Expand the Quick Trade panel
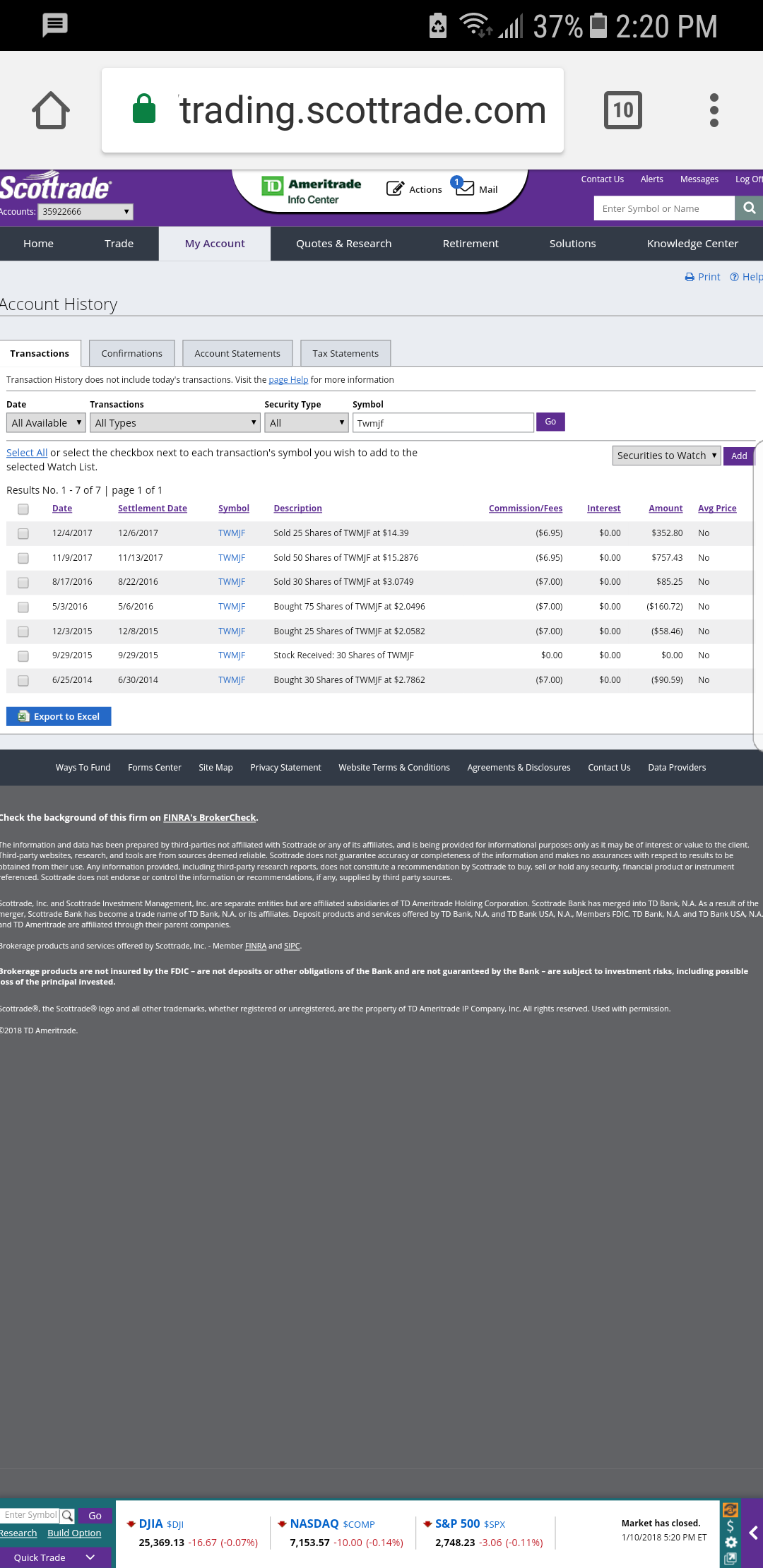The image size is (763, 1568). coord(55,1557)
